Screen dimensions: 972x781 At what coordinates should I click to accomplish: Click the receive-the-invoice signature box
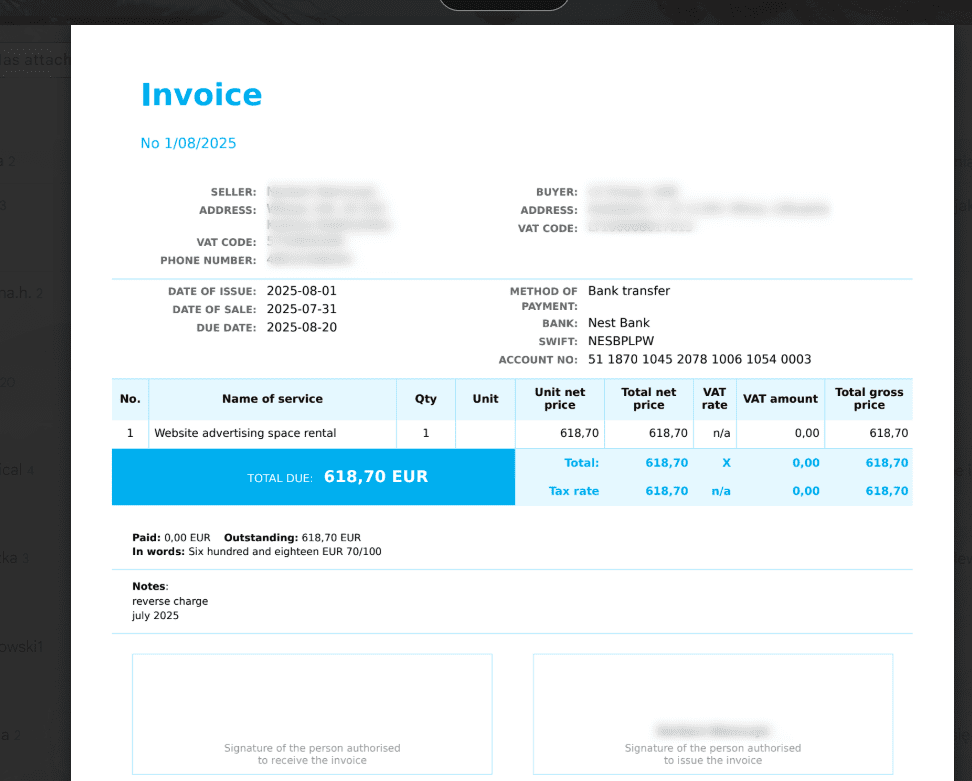(x=312, y=713)
